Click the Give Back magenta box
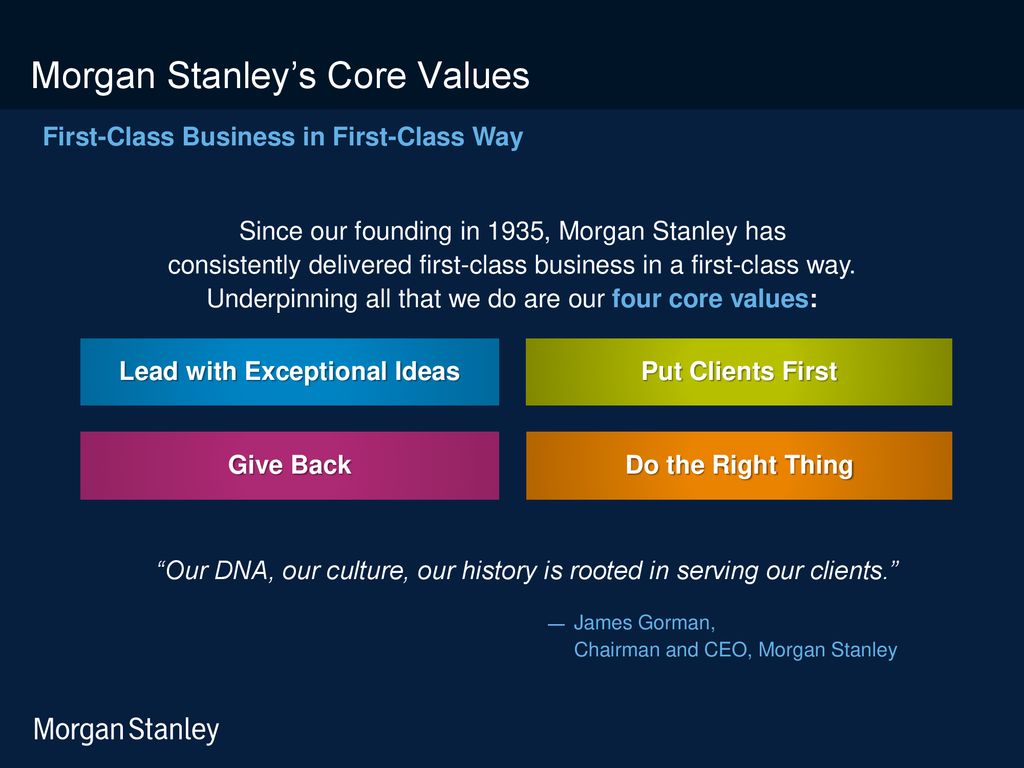This screenshot has height=768, width=1024. (x=289, y=465)
